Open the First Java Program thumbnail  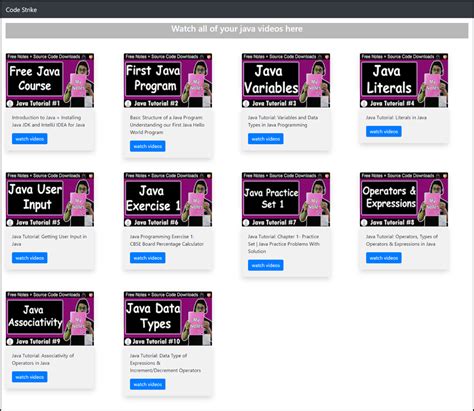click(168, 80)
